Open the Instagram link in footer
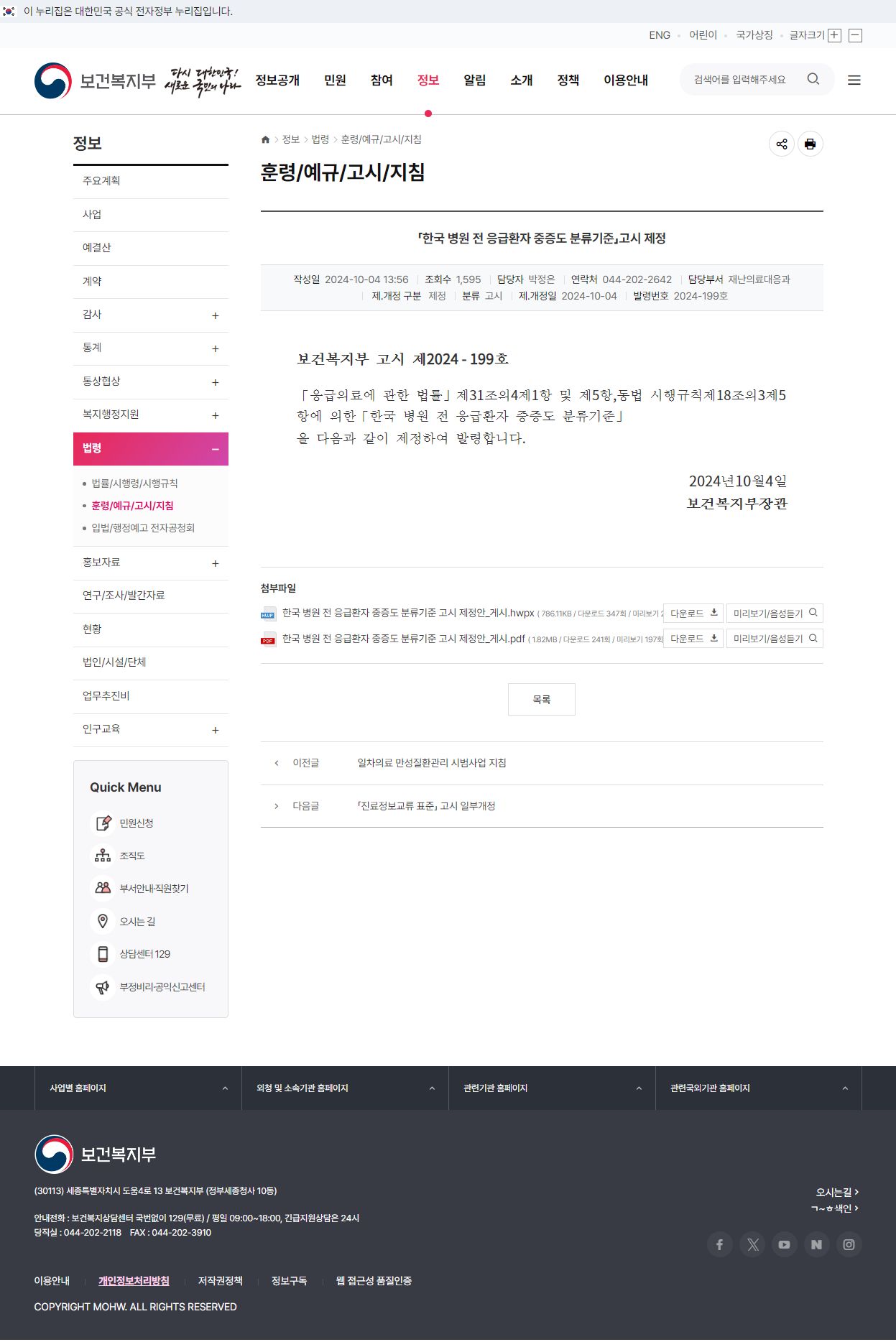The image size is (896, 1342). [x=849, y=1244]
